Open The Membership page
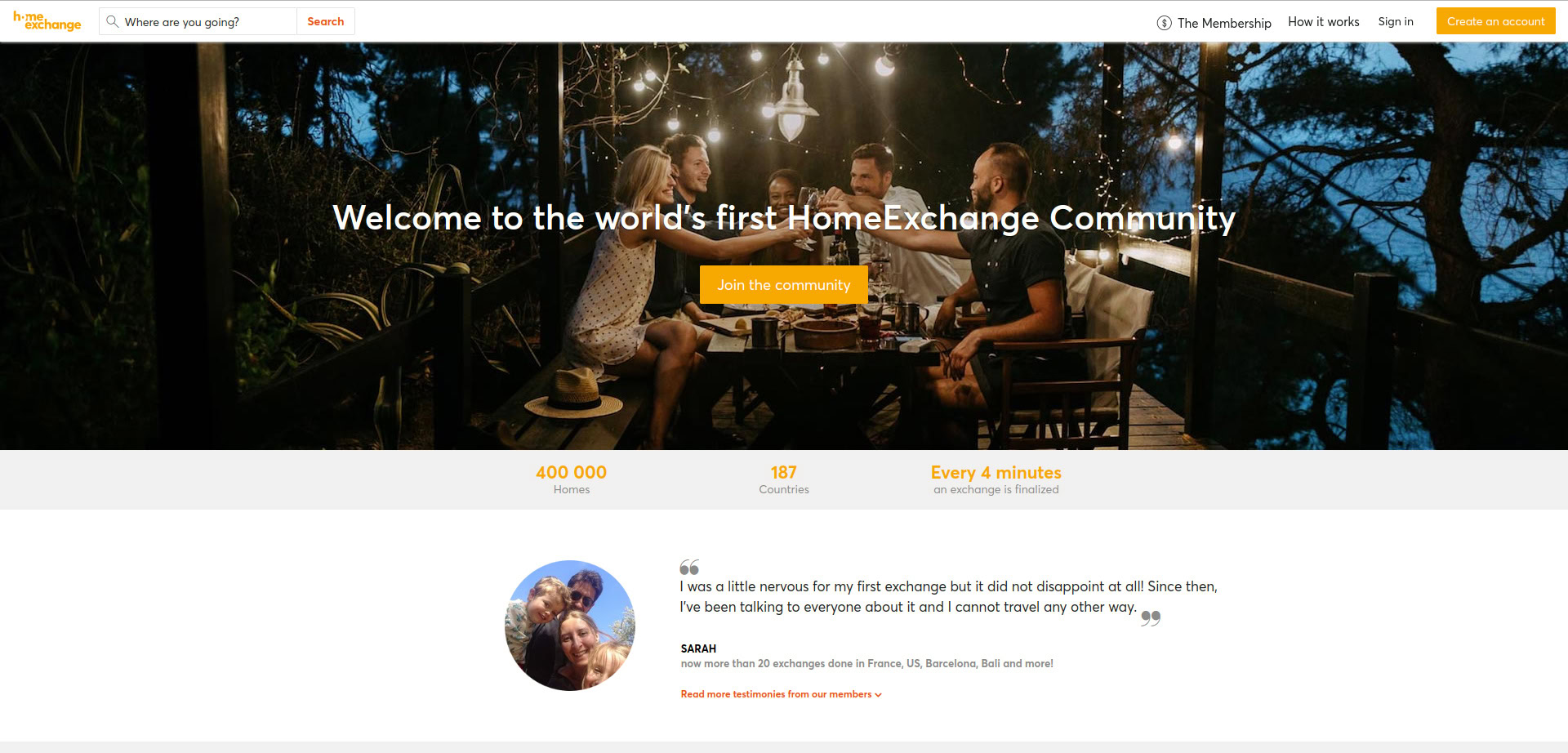Image resolution: width=1568 pixels, height=753 pixels. [x=1224, y=23]
